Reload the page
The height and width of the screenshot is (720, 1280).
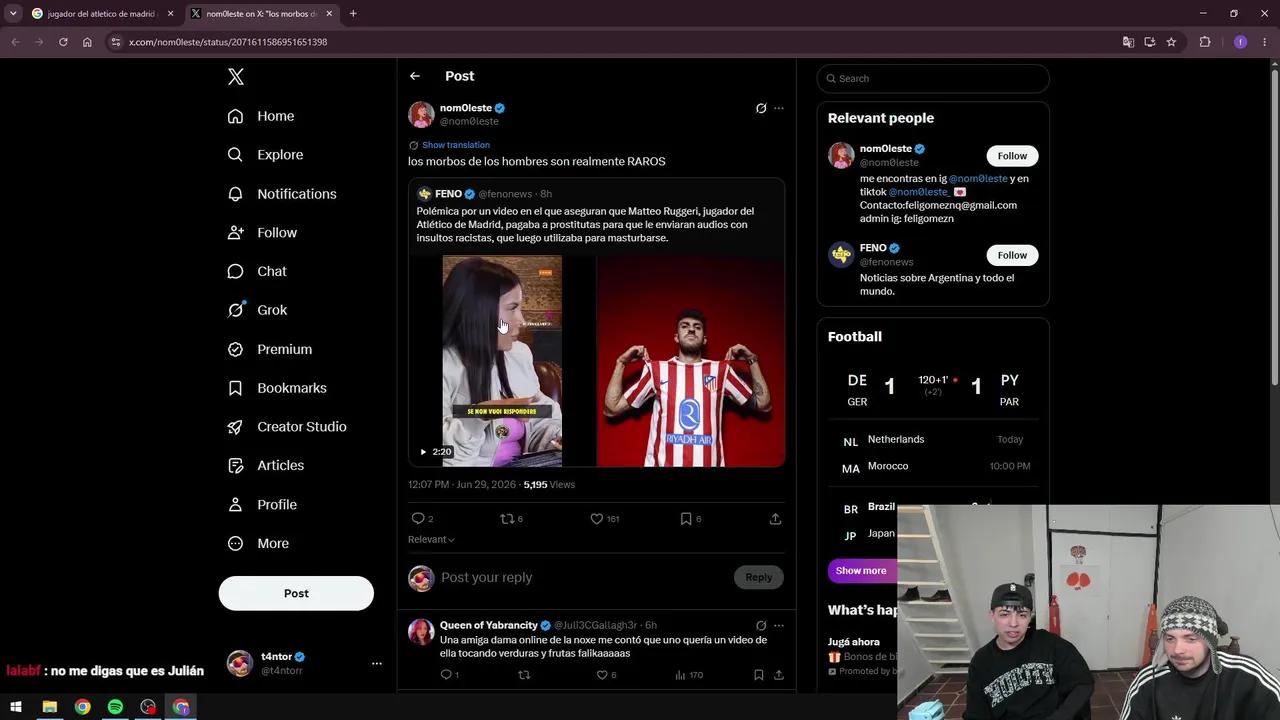[63, 42]
